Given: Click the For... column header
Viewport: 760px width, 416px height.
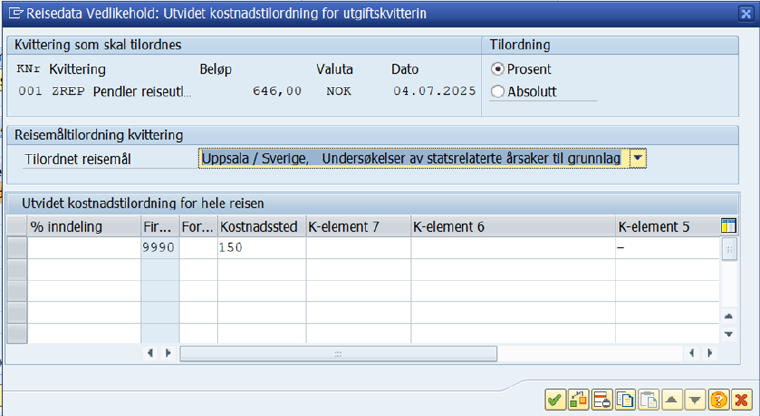Looking at the screenshot, I should click(x=198, y=226).
